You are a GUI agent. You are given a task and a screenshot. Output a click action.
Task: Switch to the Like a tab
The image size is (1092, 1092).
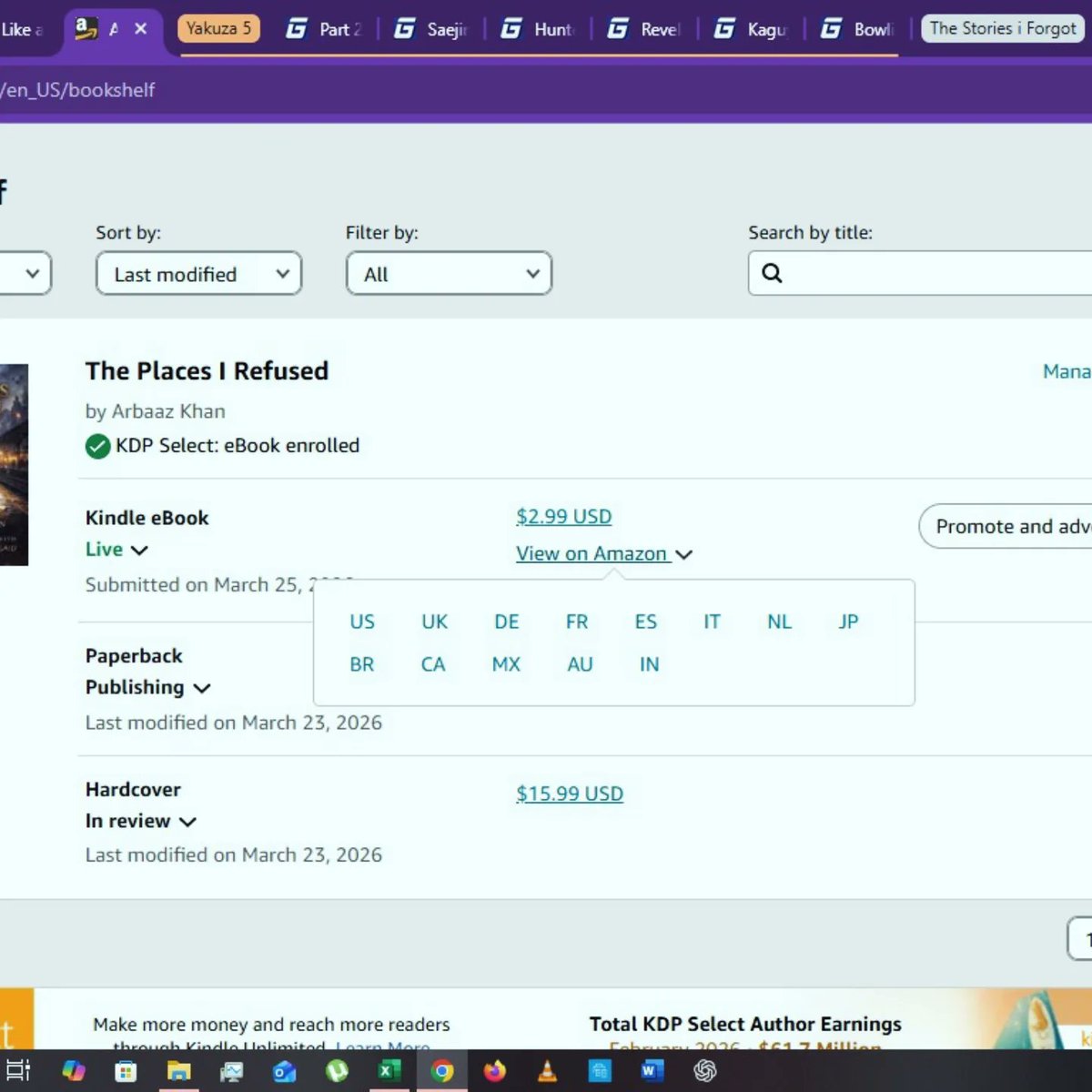25,29
